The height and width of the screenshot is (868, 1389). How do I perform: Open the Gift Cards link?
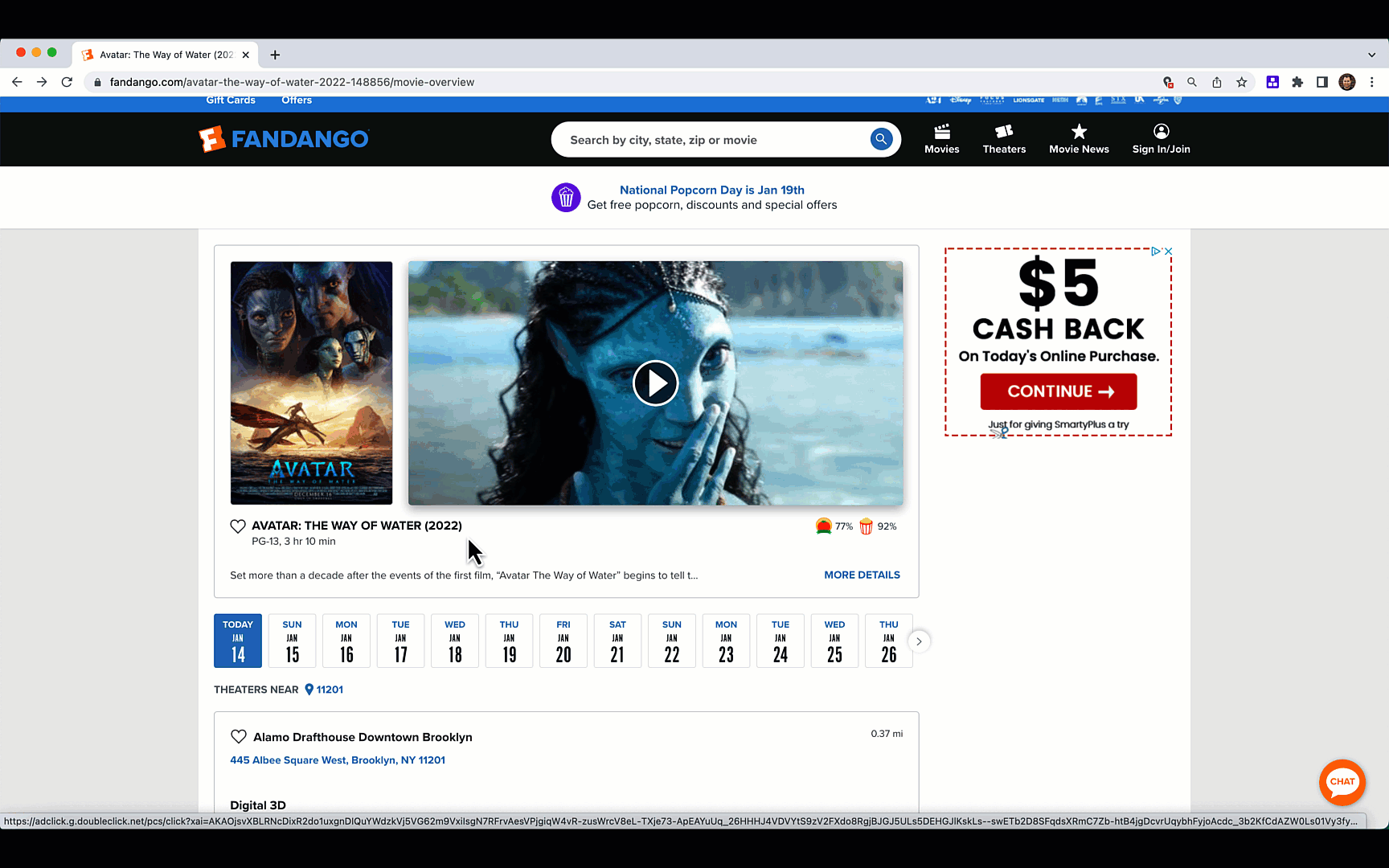click(231, 100)
